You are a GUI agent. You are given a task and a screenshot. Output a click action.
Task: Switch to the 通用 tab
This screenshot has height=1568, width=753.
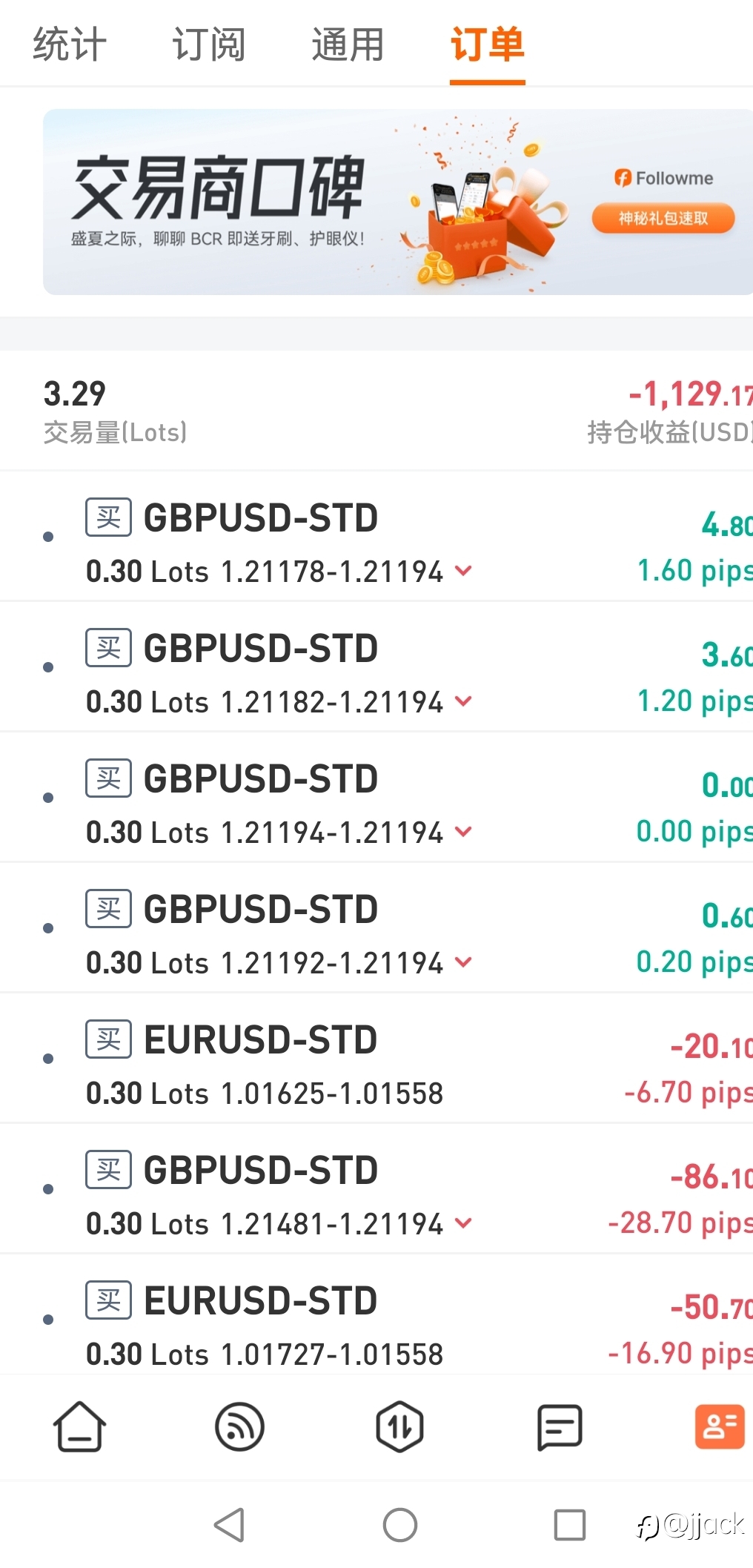(x=348, y=44)
